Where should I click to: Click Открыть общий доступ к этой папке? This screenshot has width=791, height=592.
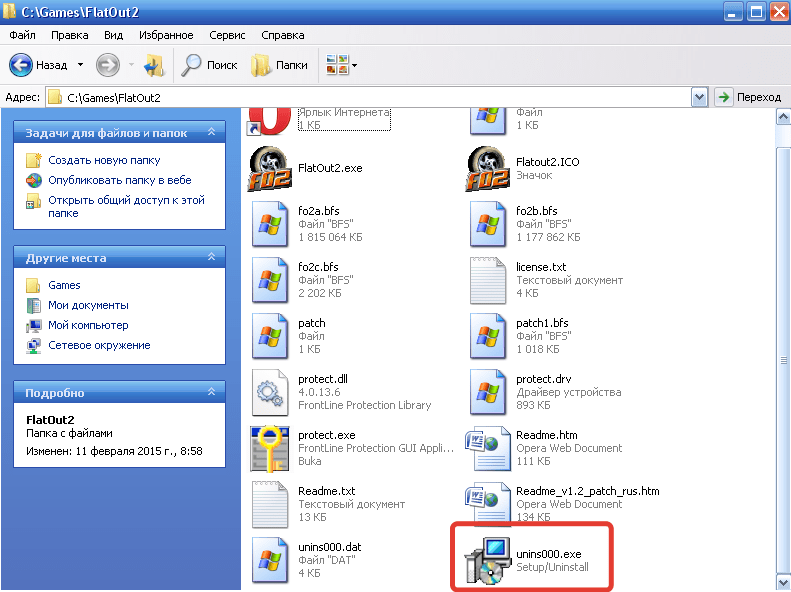[126, 206]
